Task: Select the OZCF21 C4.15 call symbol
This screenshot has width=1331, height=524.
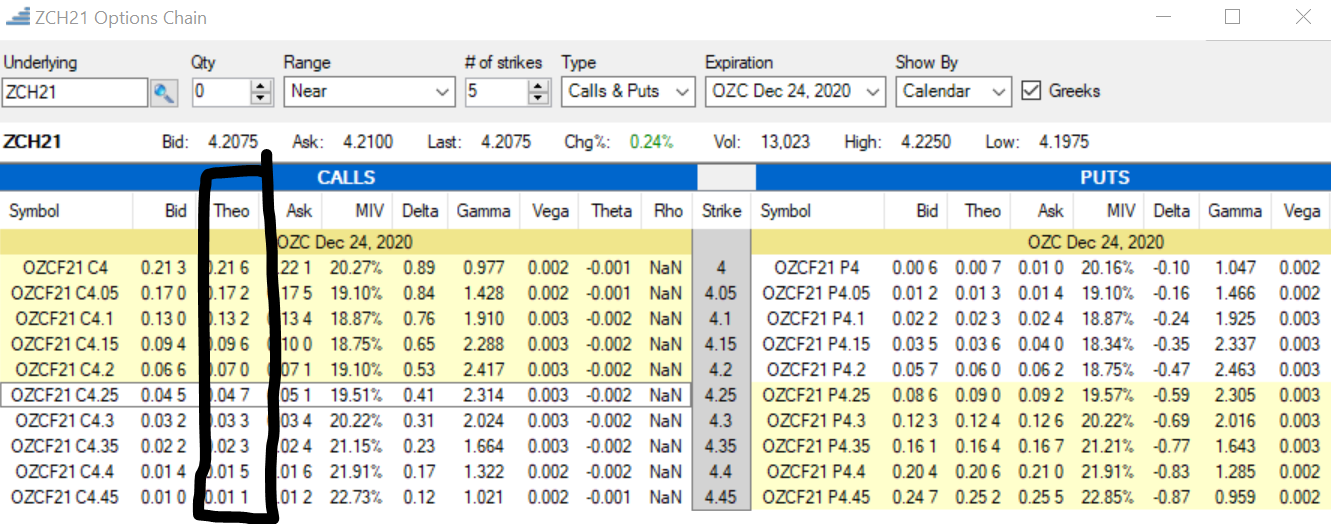Action: 64,345
